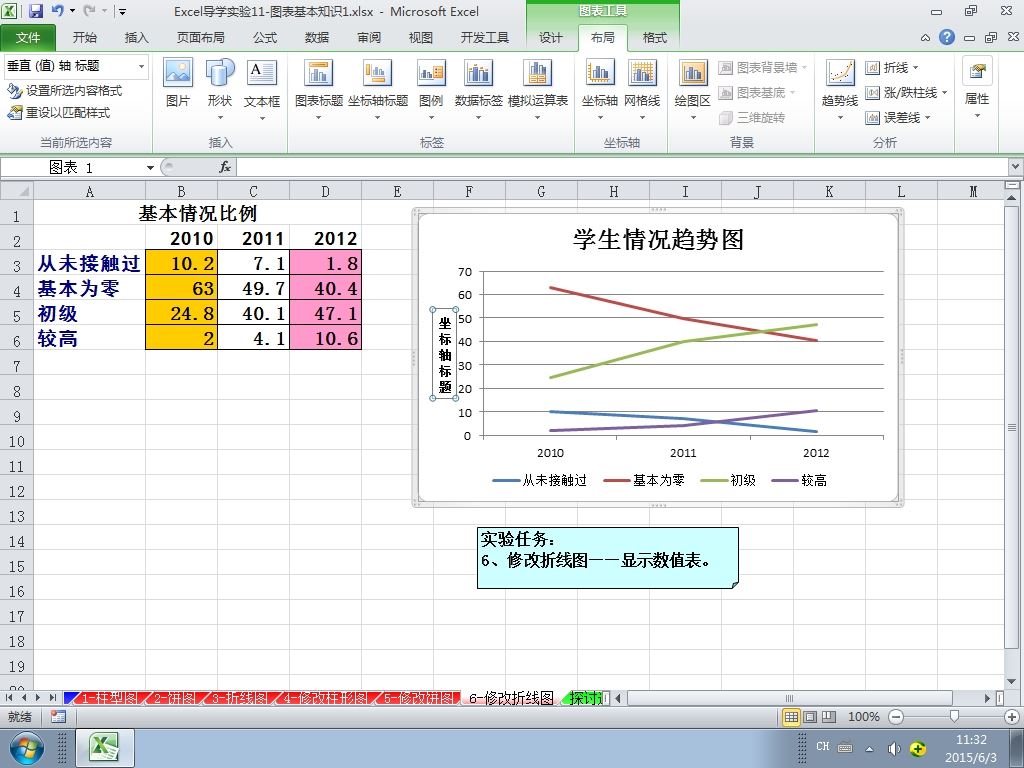The height and width of the screenshot is (768, 1024).
Task: Open the 模拟运算表 (Data Table) options
Action: [x=537, y=89]
